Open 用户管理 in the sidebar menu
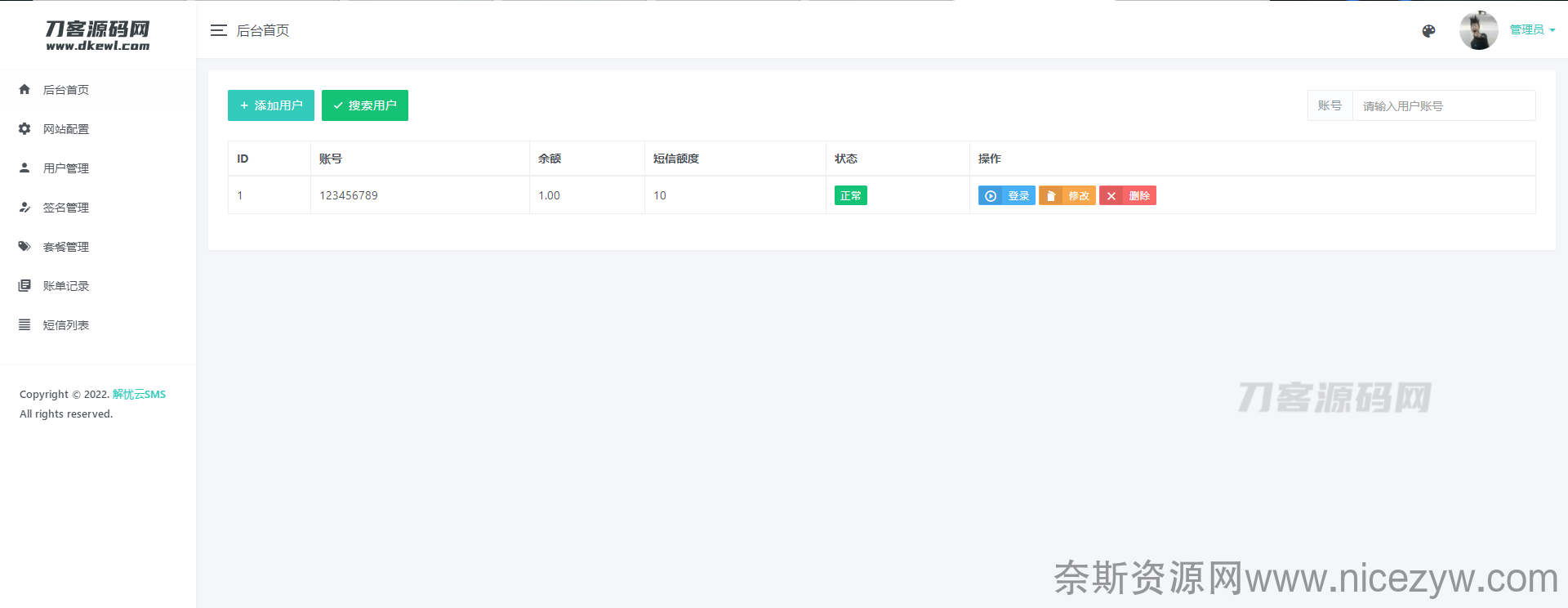This screenshot has height=608, width=1568. click(x=66, y=168)
